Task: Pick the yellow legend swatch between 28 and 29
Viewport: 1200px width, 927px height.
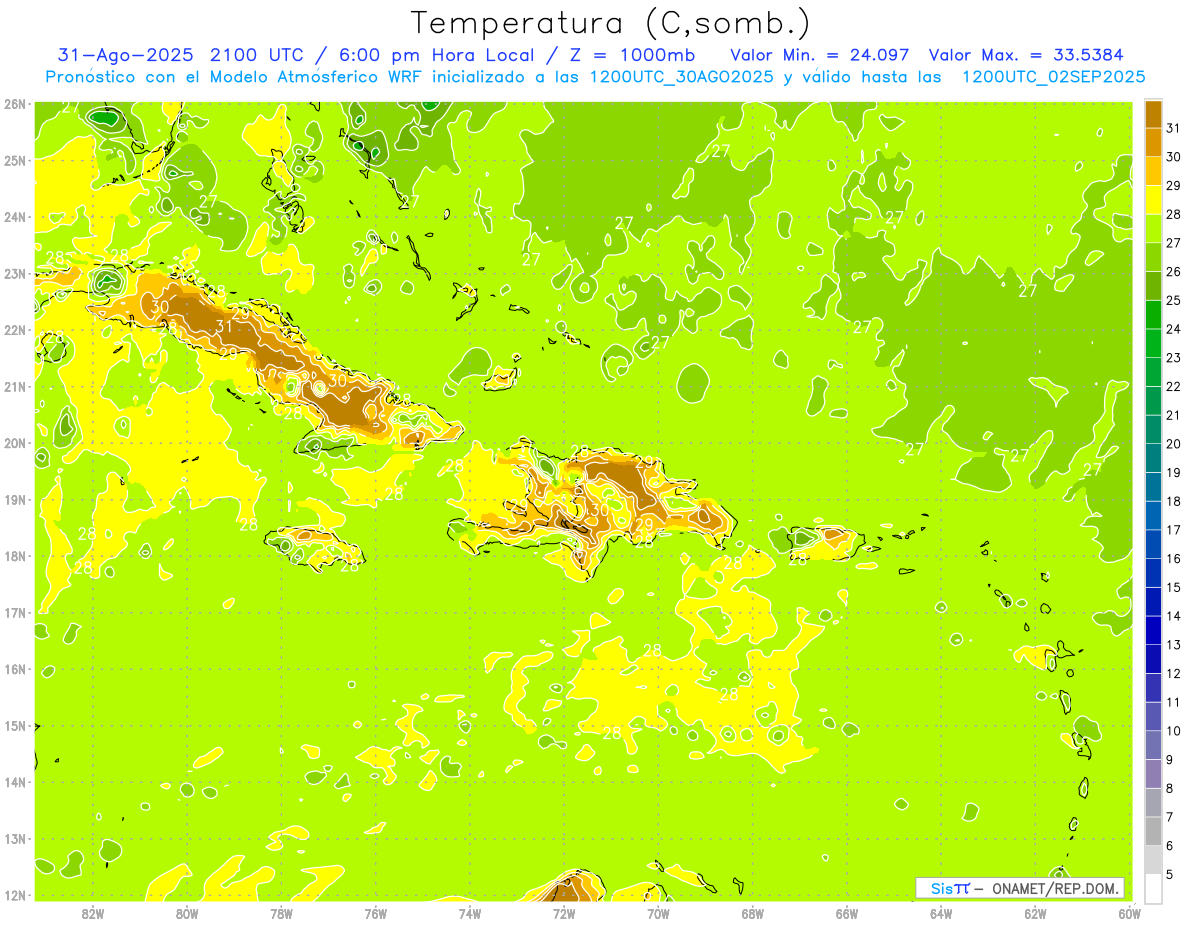Action: pyautogui.click(x=1153, y=199)
